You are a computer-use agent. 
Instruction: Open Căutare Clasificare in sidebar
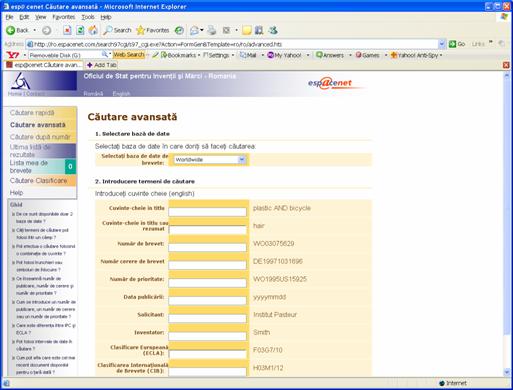[38, 181]
